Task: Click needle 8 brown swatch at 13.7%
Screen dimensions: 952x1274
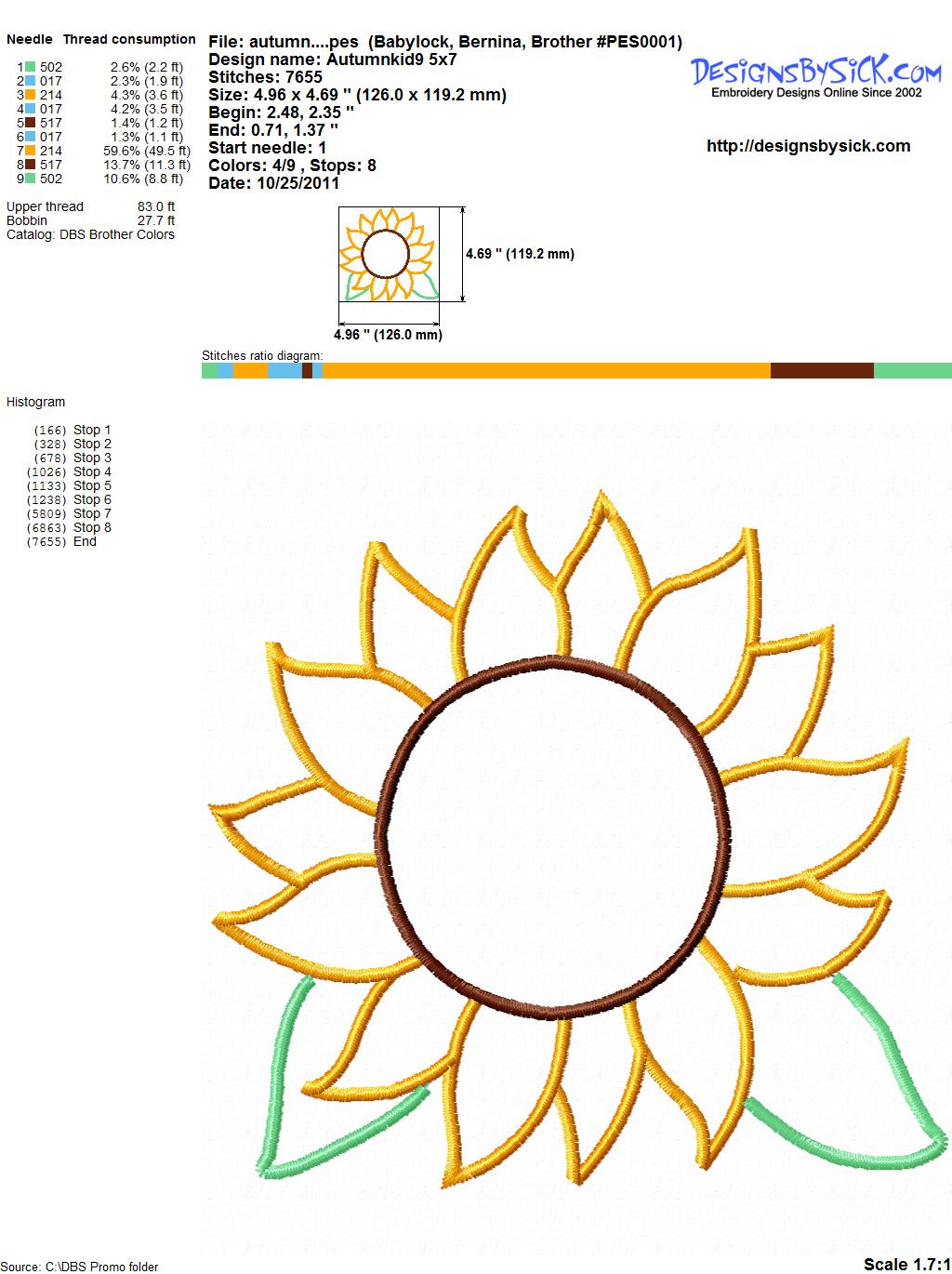Action: point(31,165)
